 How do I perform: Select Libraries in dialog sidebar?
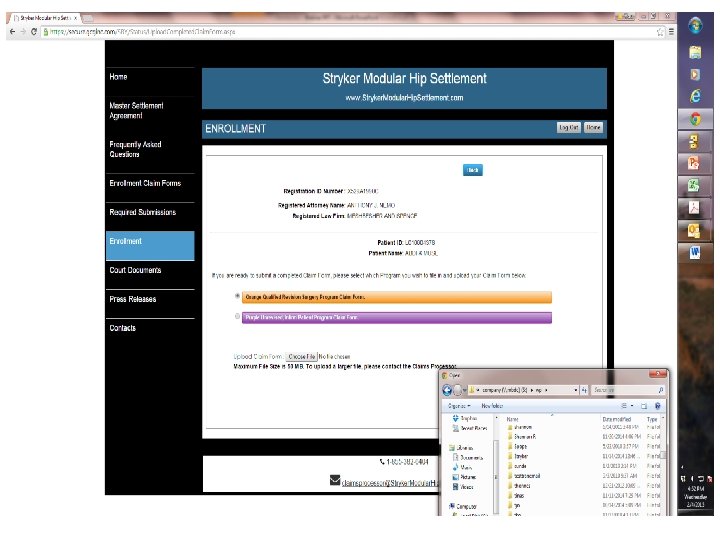[x=461, y=448]
